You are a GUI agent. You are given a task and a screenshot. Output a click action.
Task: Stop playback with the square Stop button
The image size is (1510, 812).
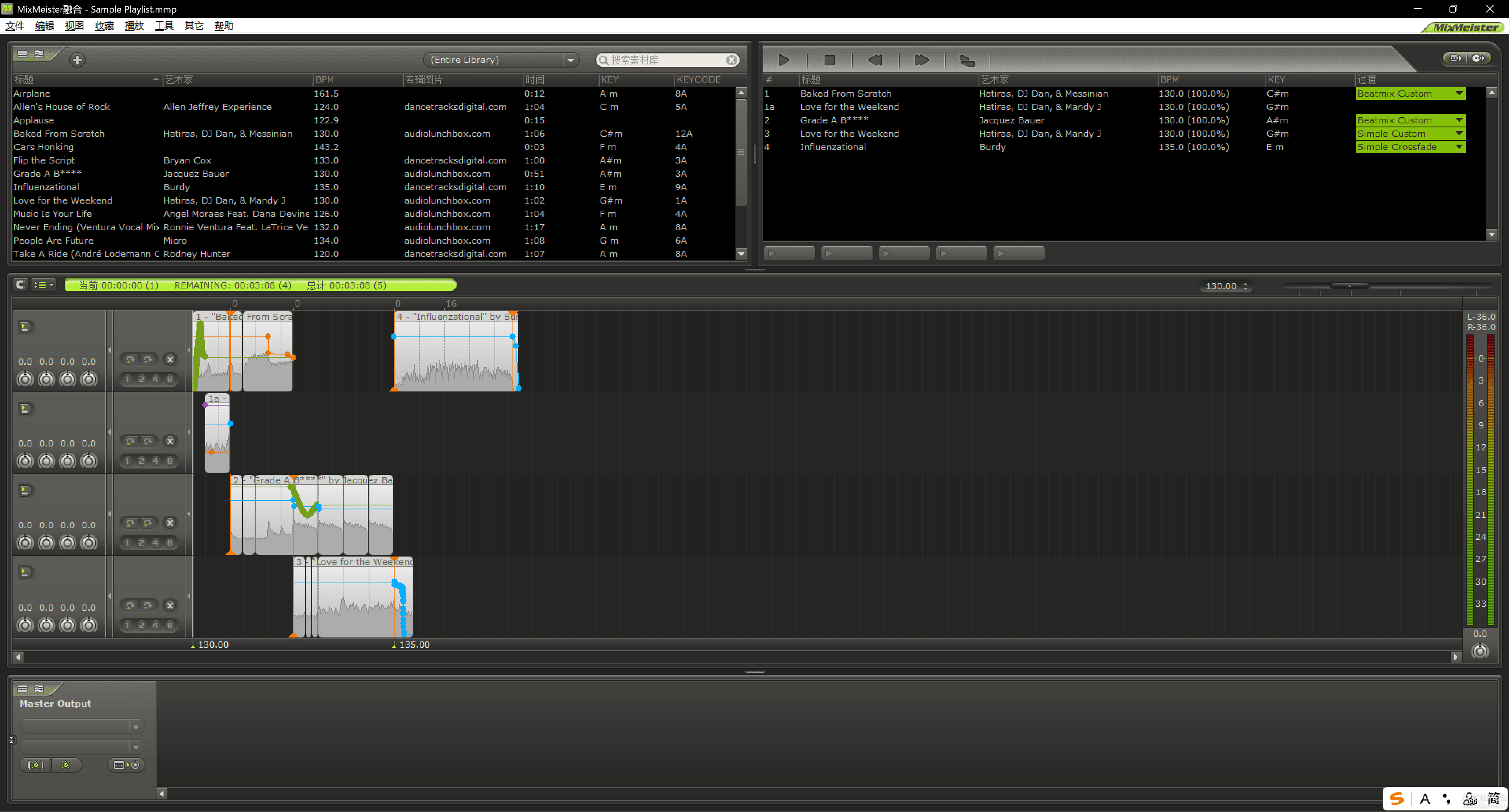click(x=829, y=60)
